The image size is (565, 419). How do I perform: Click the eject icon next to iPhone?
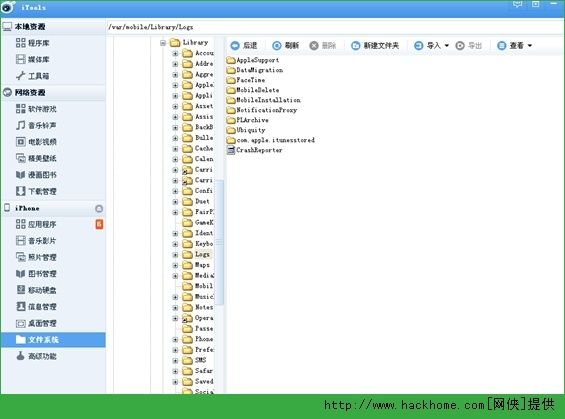[99, 209]
